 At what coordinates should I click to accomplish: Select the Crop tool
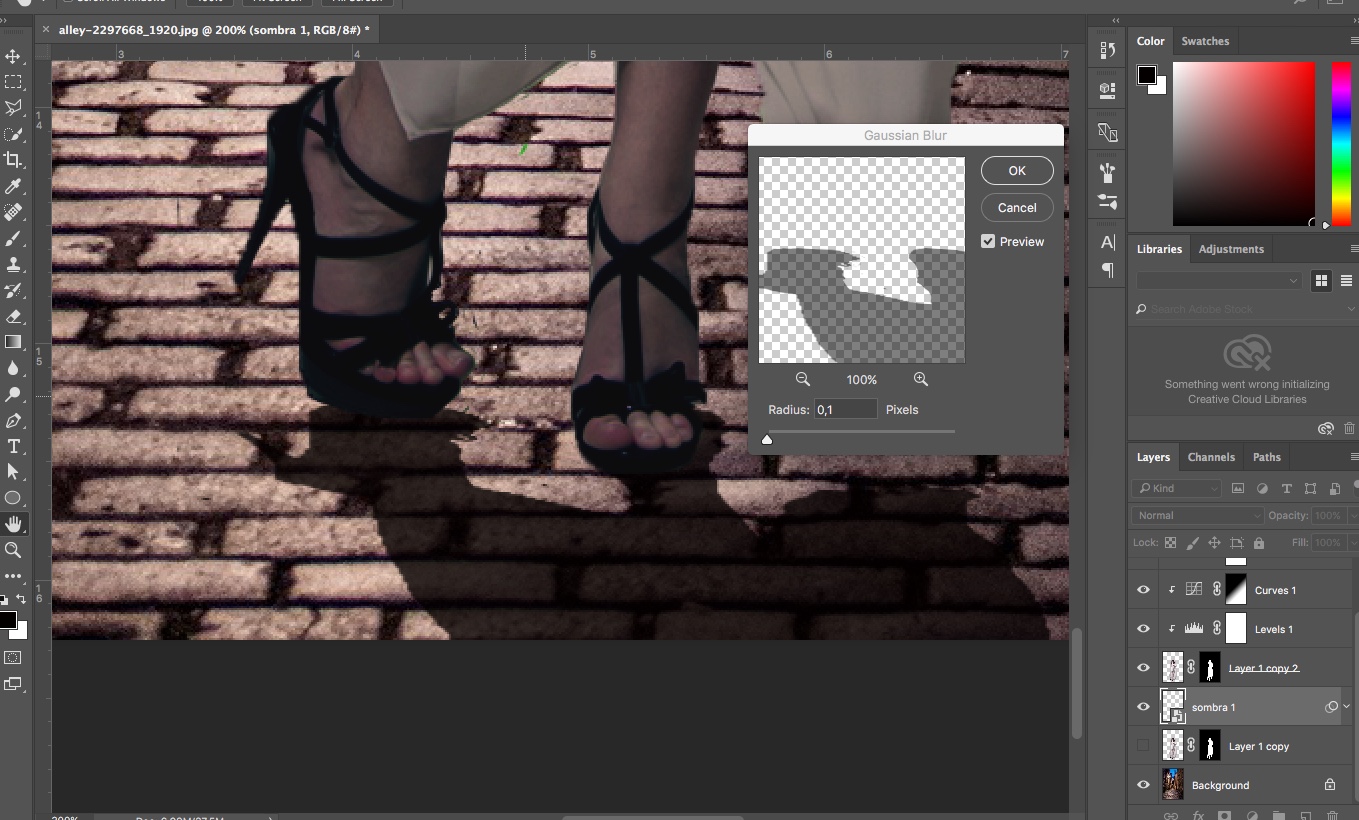click(x=13, y=160)
